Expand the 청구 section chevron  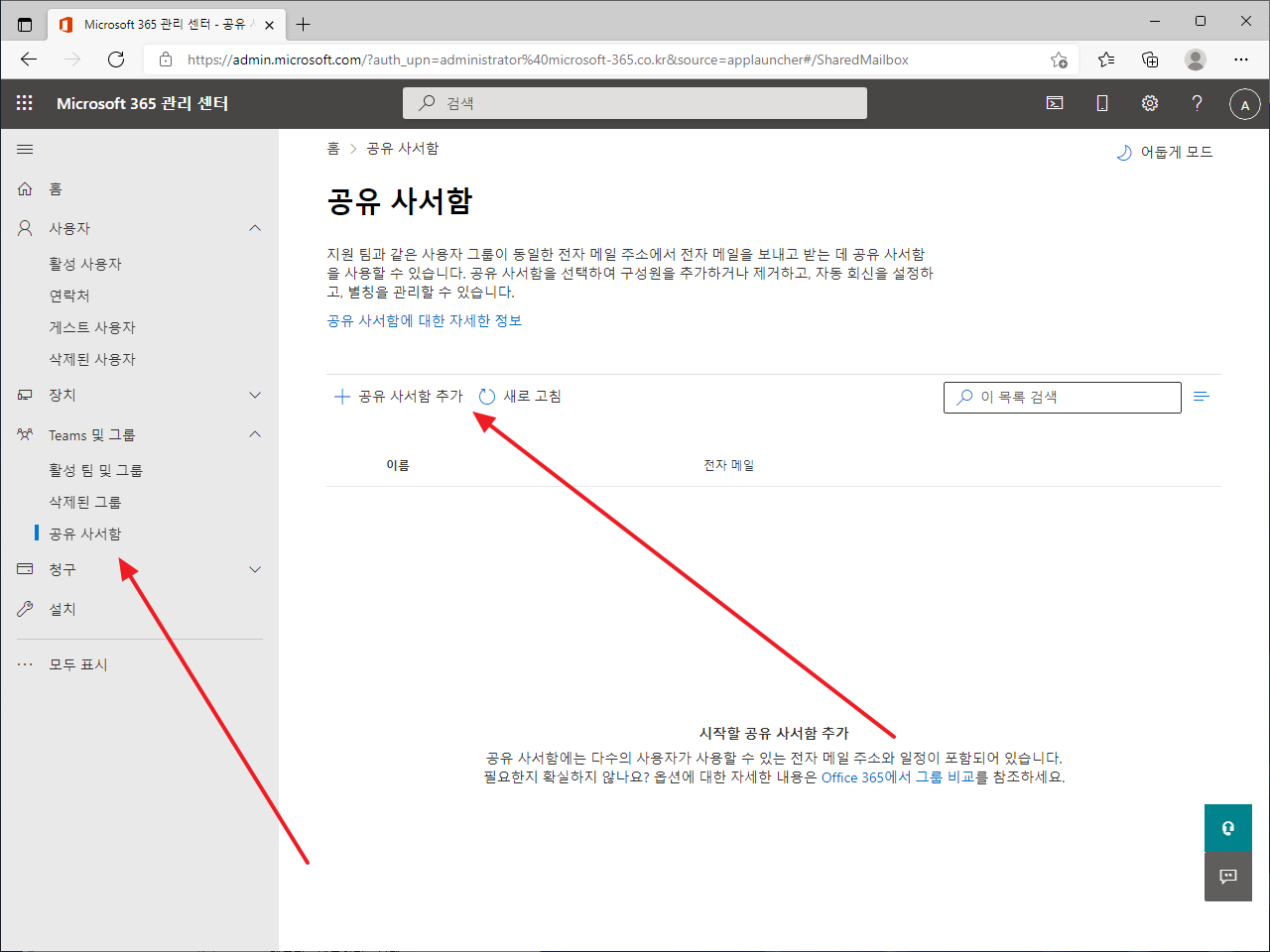(x=255, y=569)
